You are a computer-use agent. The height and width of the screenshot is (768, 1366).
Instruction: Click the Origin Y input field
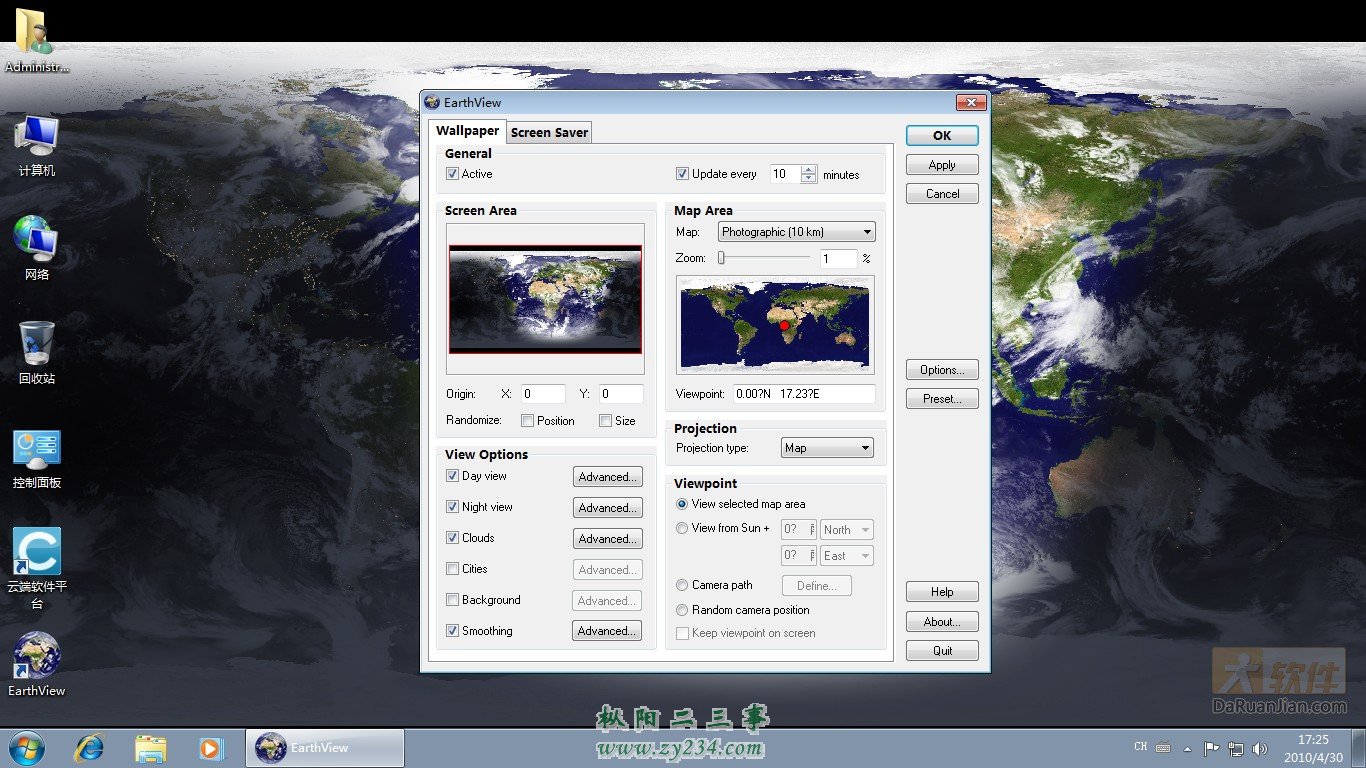pos(621,394)
